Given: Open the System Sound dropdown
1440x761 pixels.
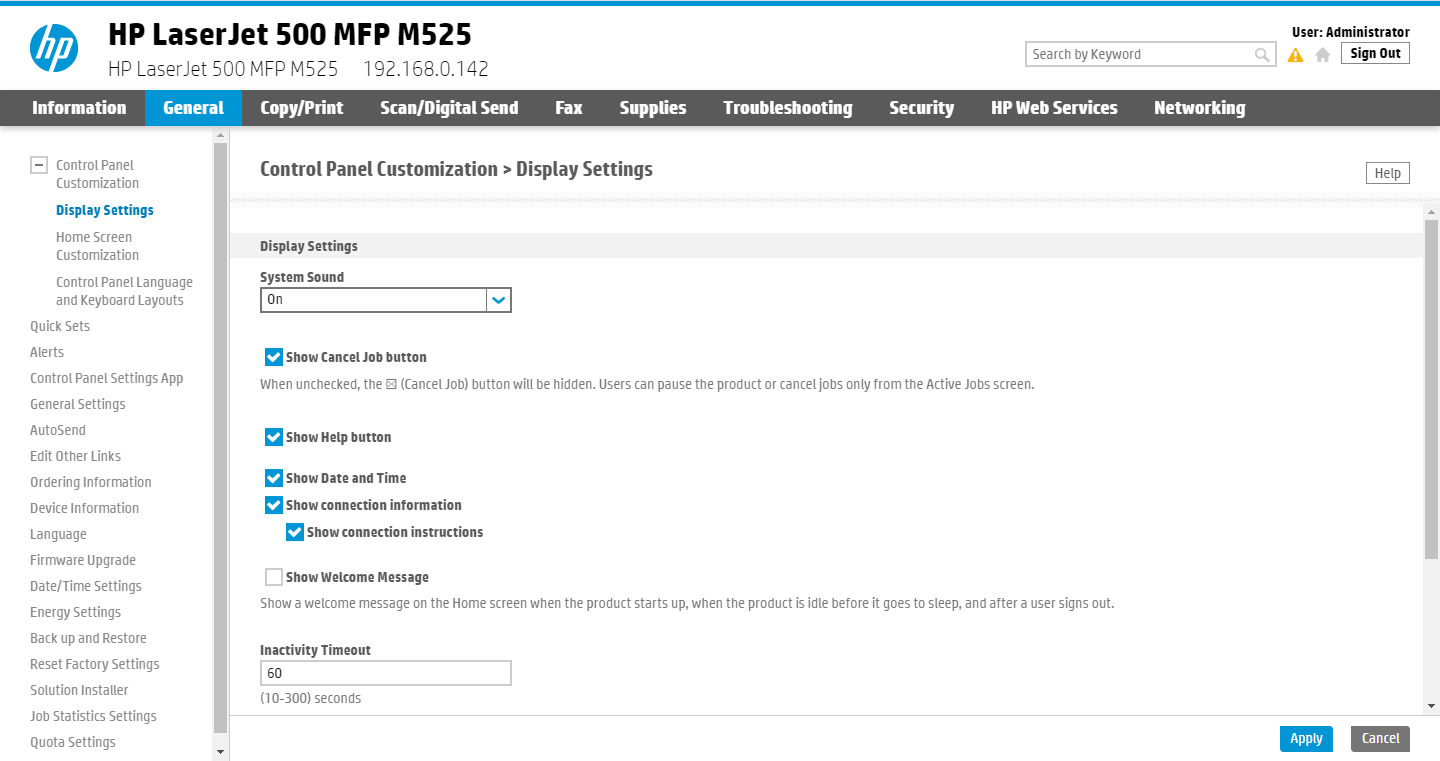Looking at the screenshot, I should [x=386, y=300].
